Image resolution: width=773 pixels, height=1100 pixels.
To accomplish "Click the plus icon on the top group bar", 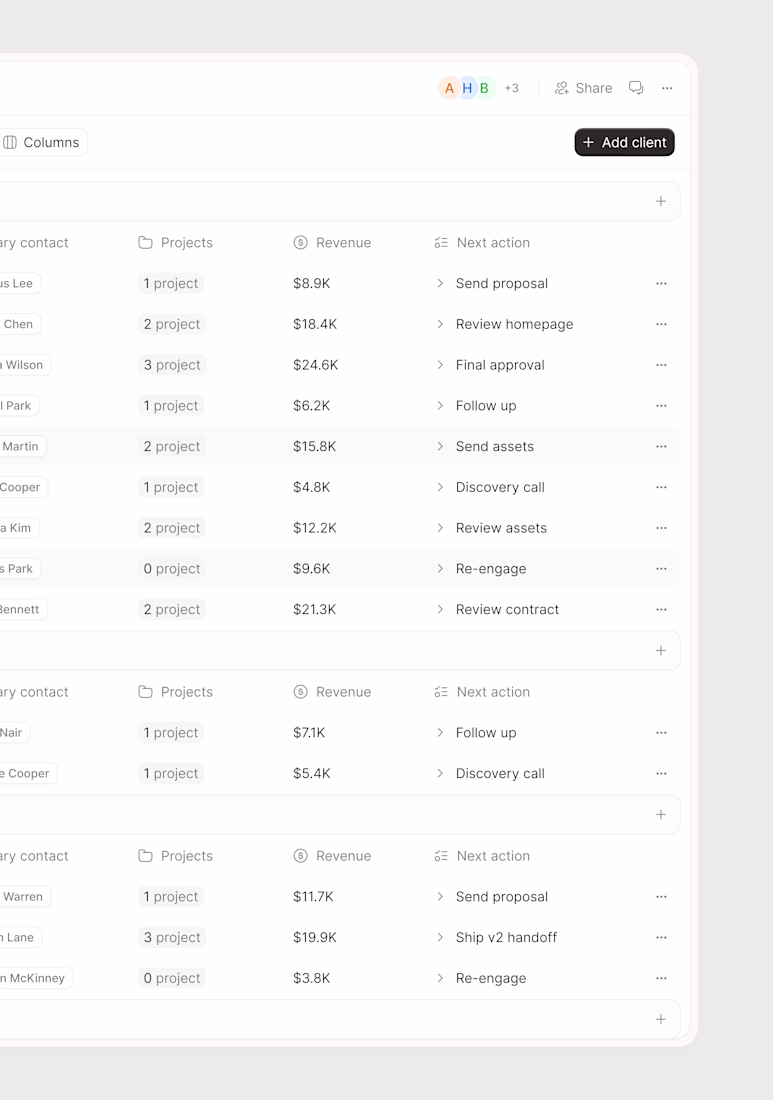I will [661, 201].
